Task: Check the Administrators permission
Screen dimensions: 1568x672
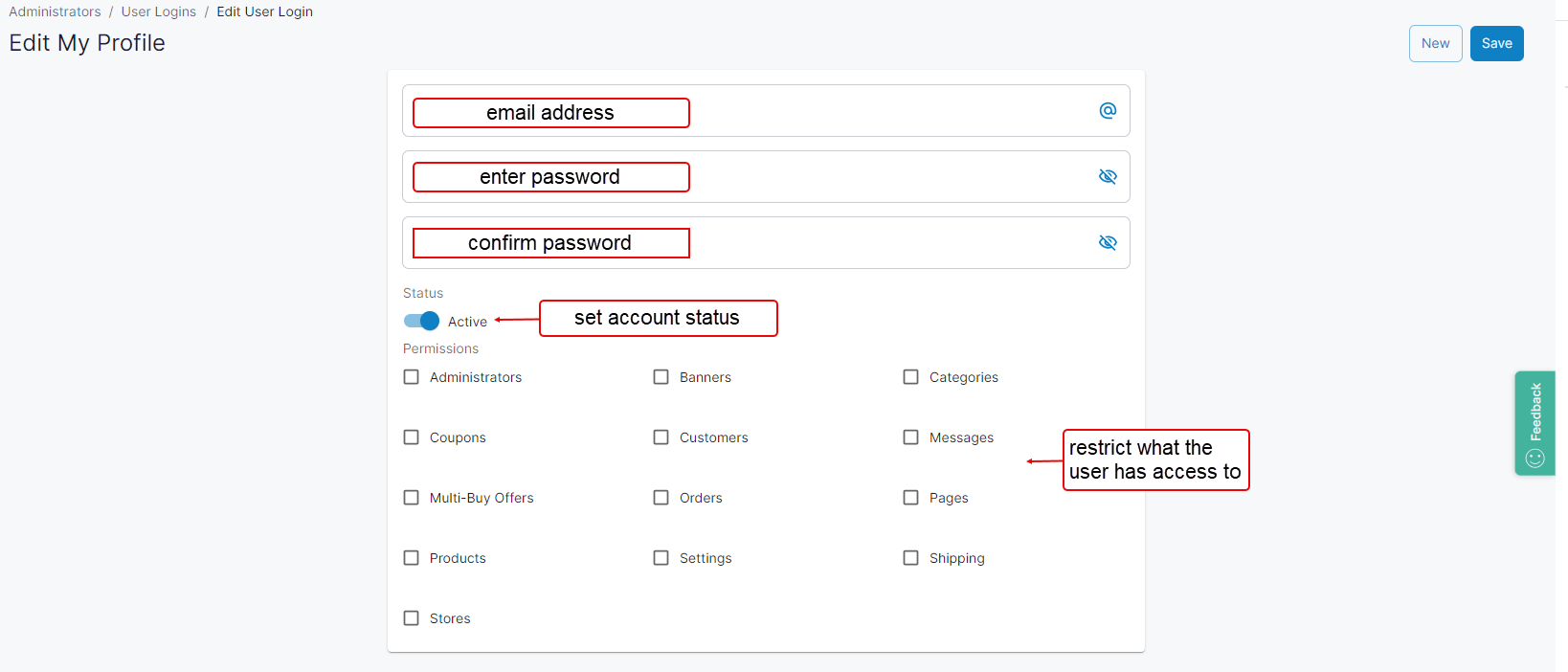Action: pyautogui.click(x=412, y=377)
